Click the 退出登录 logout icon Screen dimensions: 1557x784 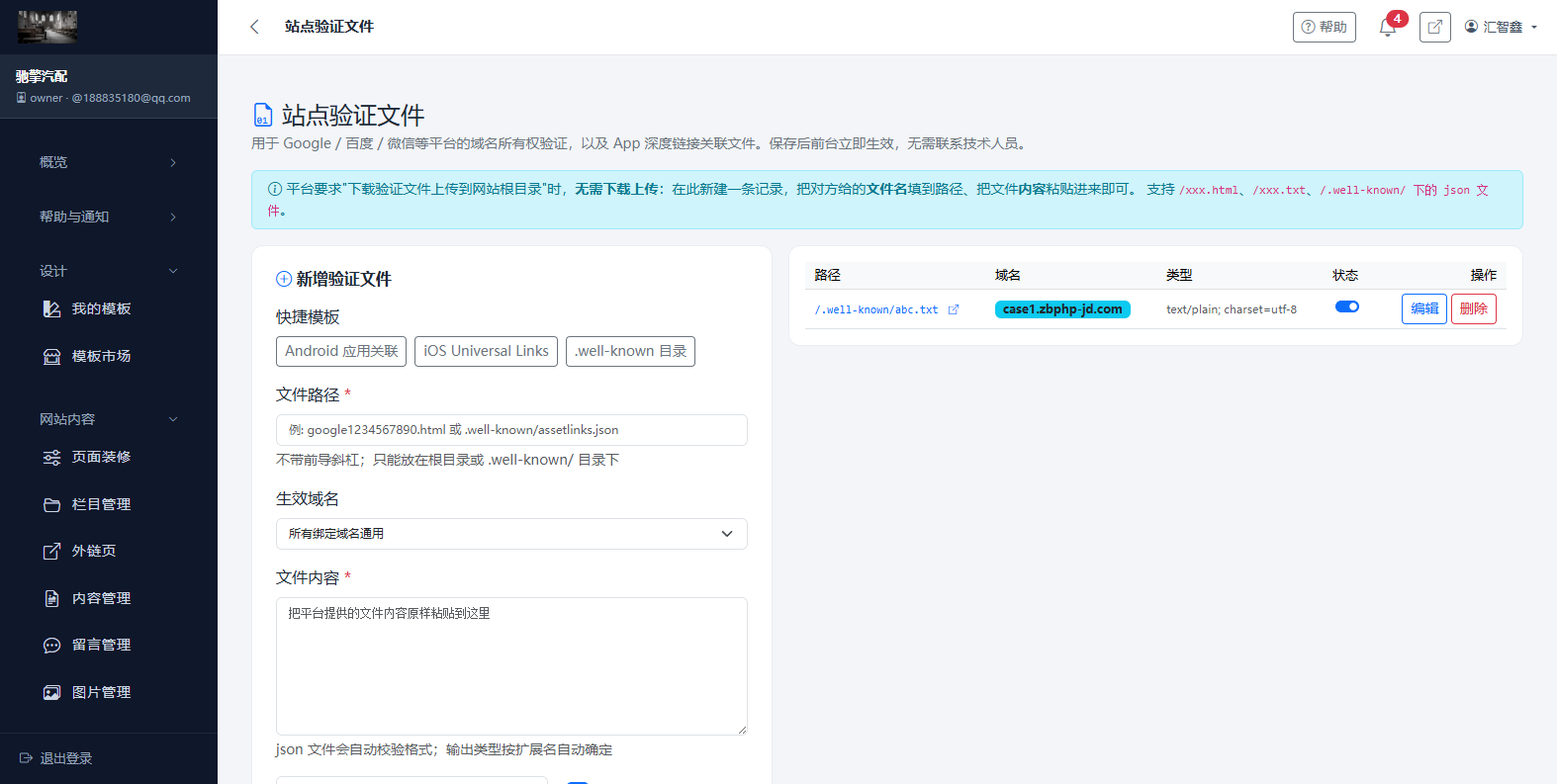[x=27, y=758]
